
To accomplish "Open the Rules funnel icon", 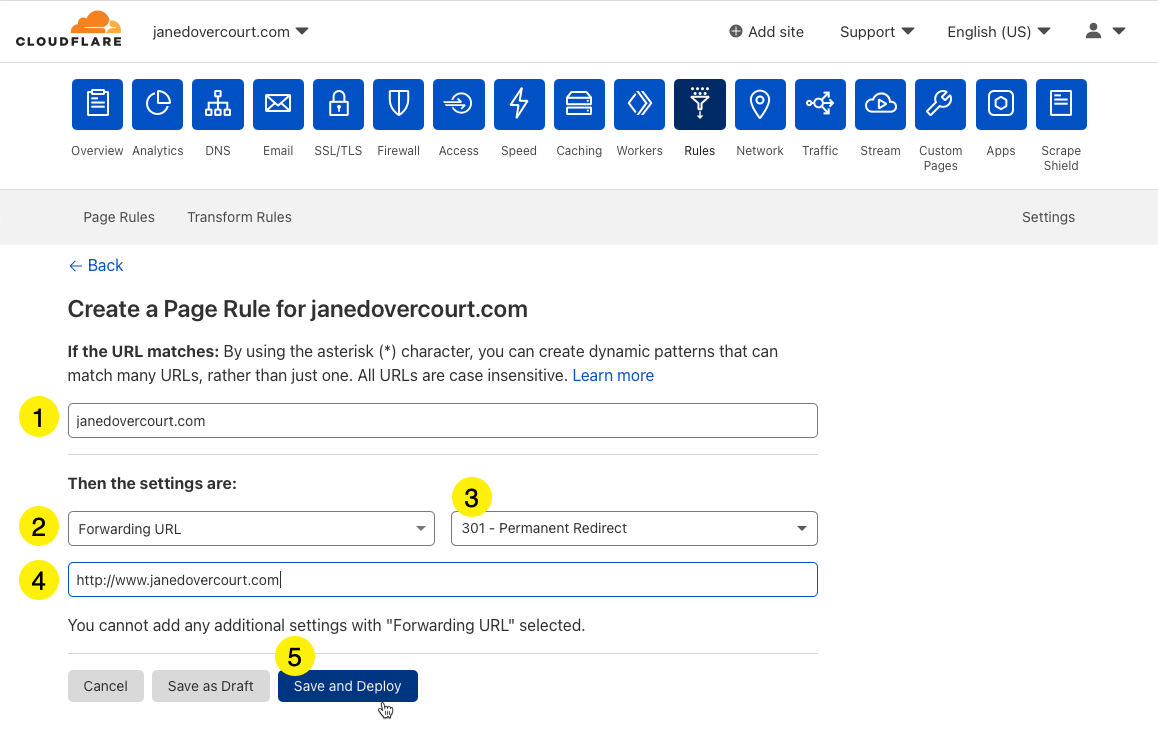I will [700, 104].
